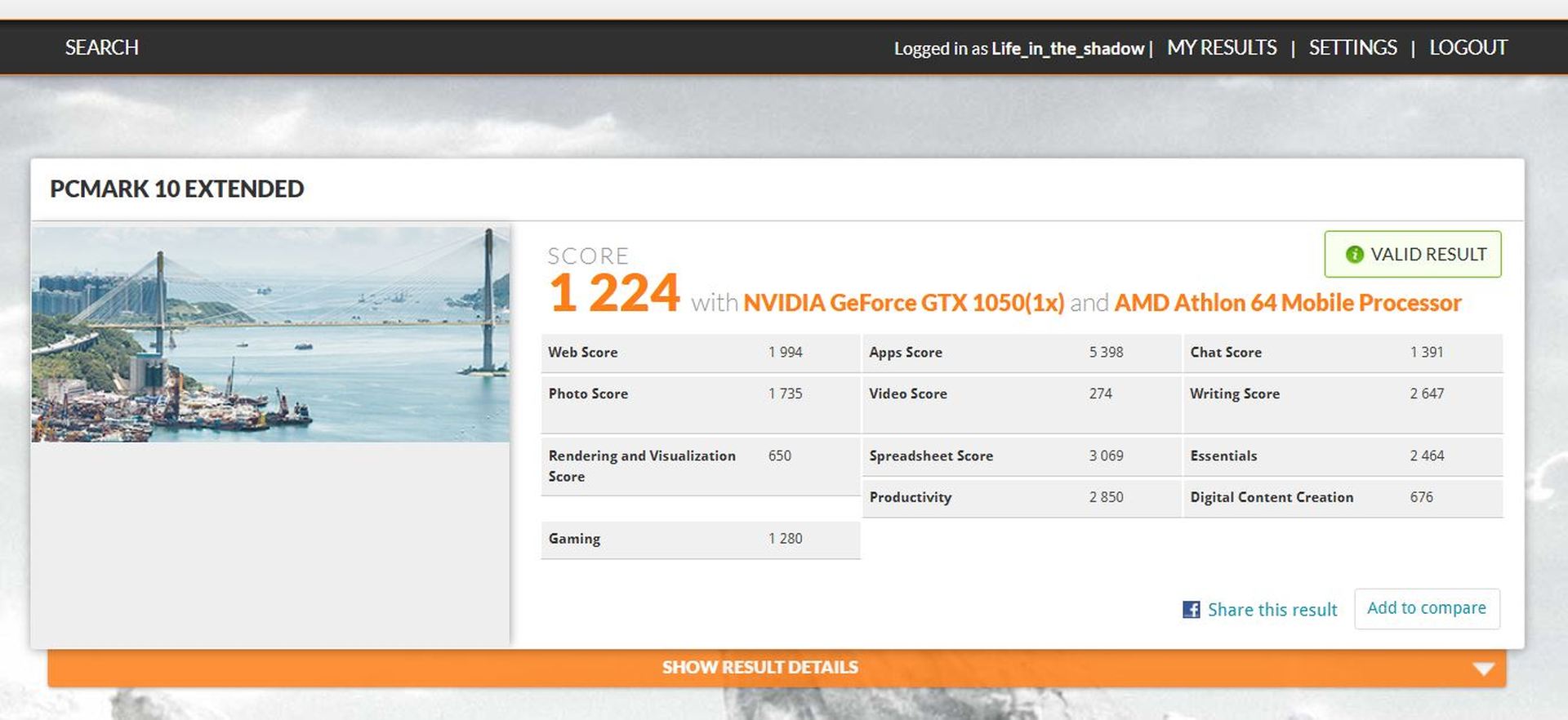Open Life_in_the_shadow user profile link
This screenshot has height=720, width=1568.
tap(1068, 48)
